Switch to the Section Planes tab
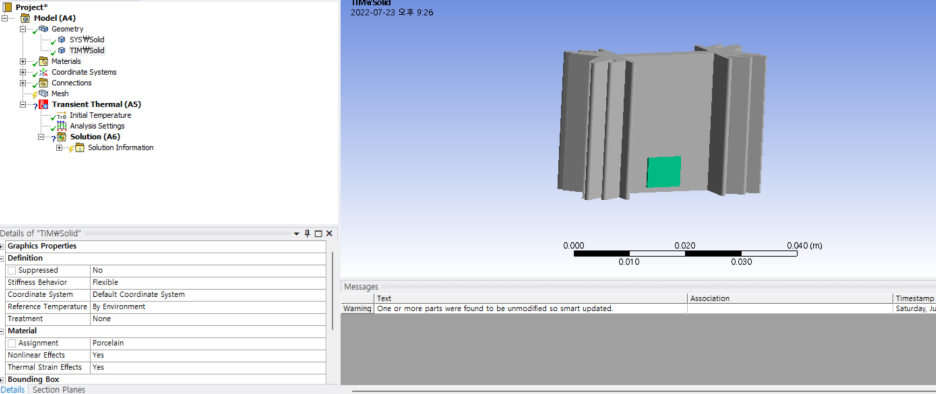936x394 pixels. coord(58,389)
